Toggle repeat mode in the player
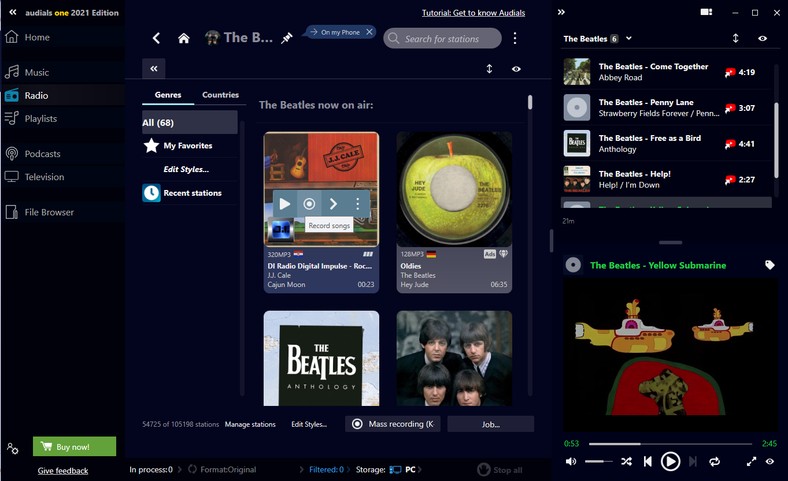 tap(714, 461)
